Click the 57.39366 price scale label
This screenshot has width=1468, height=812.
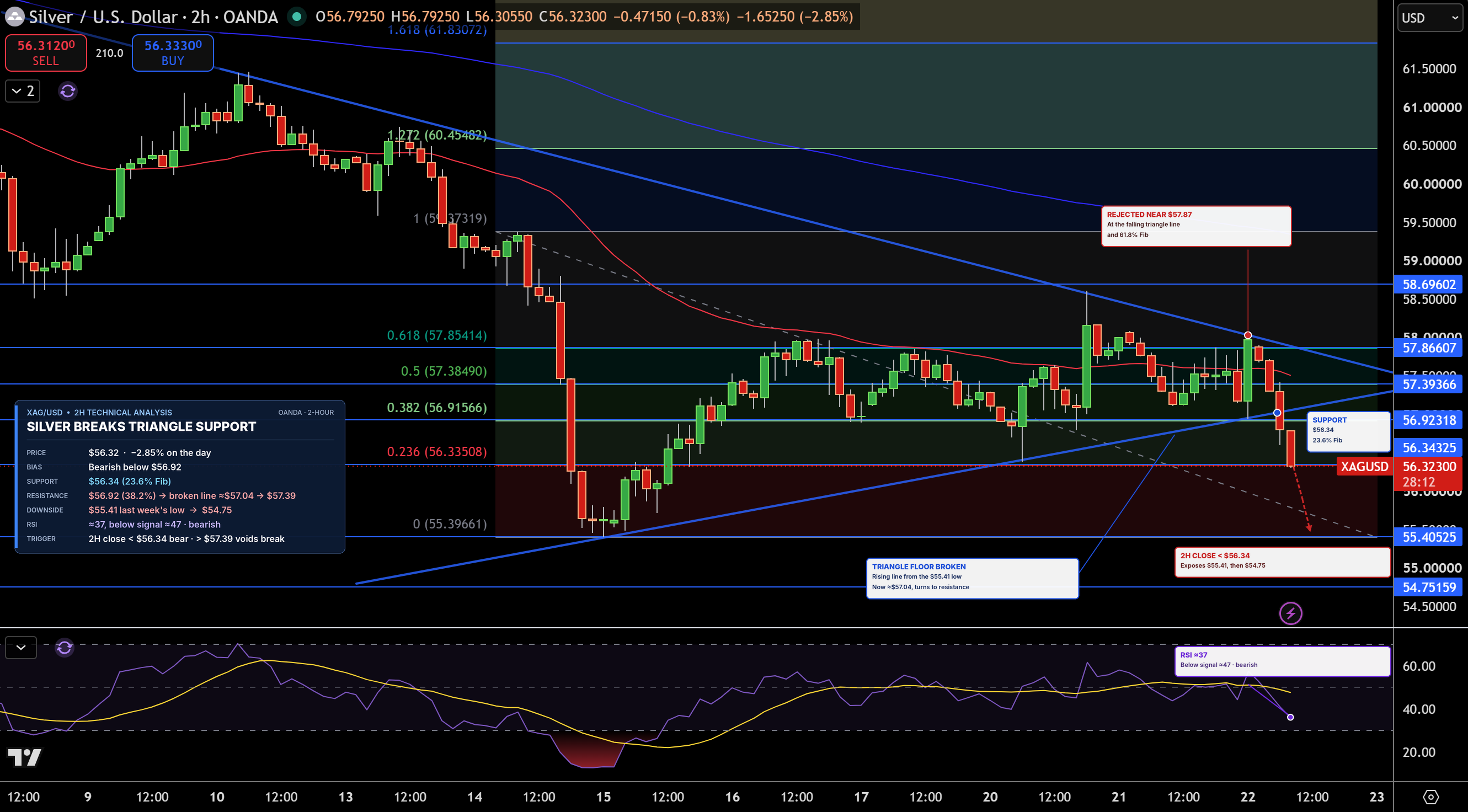1429,384
